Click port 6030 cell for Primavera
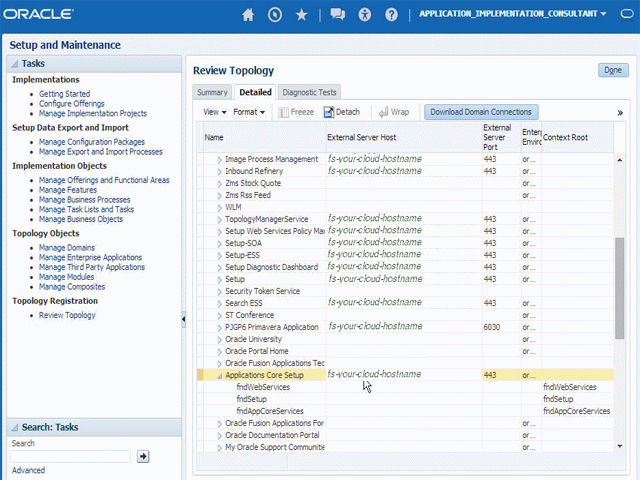Screen dimensions: 640x480 (501, 327)
